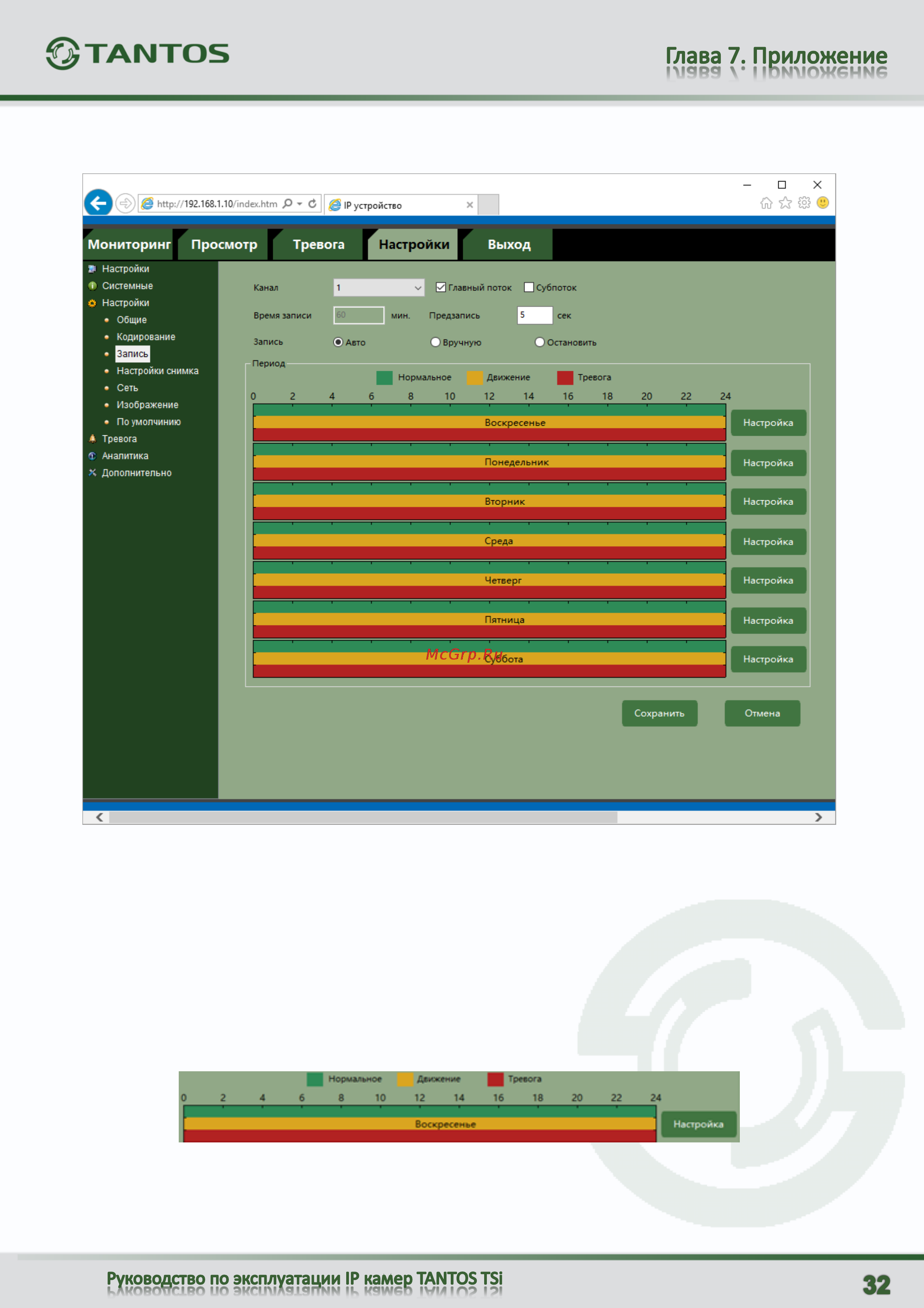The width and height of the screenshot is (924, 1308).
Task: Click the Системные info icon
Action: (x=92, y=286)
